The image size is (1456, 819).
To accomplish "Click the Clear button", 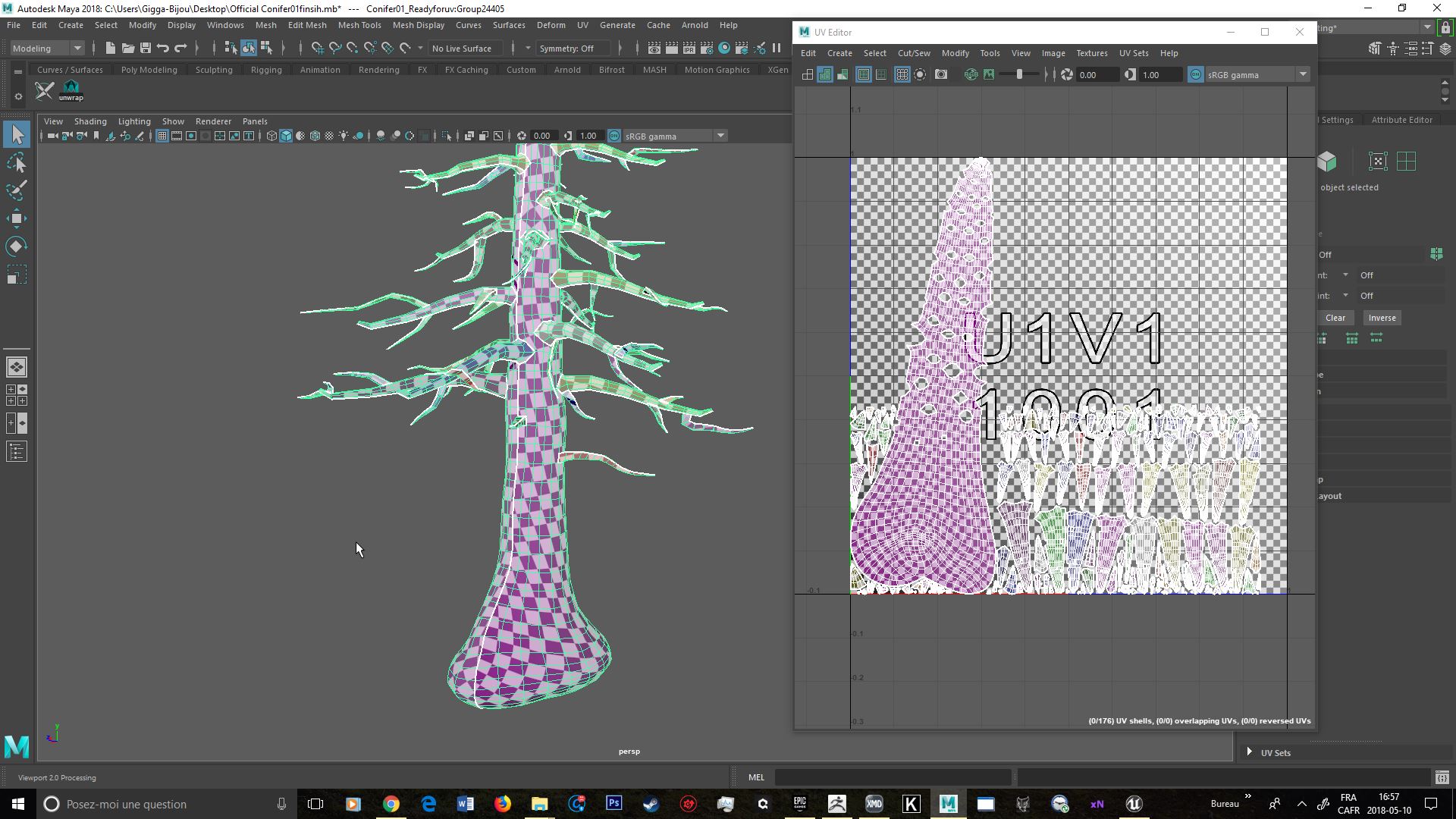I will click(x=1335, y=318).
